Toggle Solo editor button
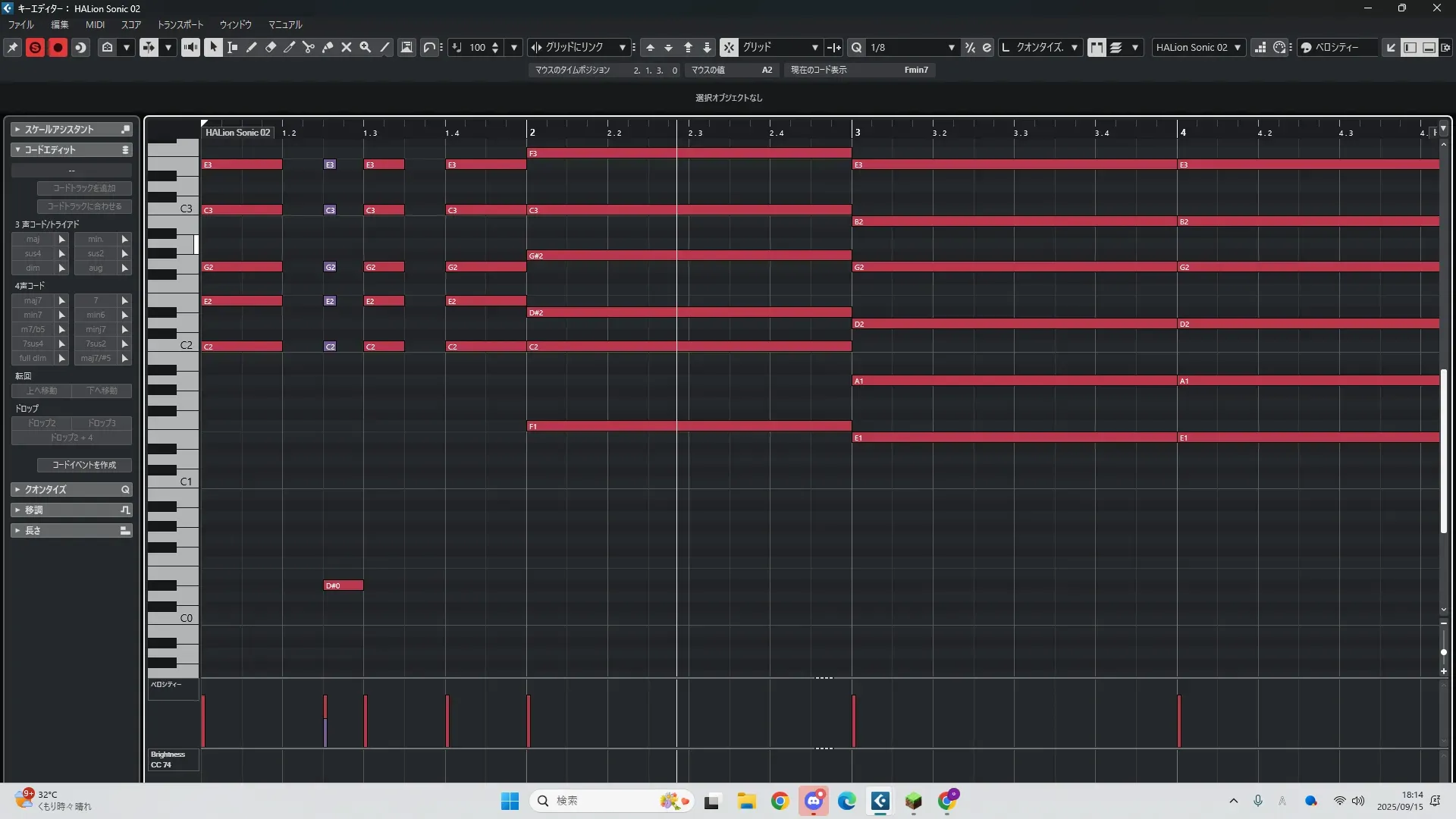 click(x=35, y=47)
